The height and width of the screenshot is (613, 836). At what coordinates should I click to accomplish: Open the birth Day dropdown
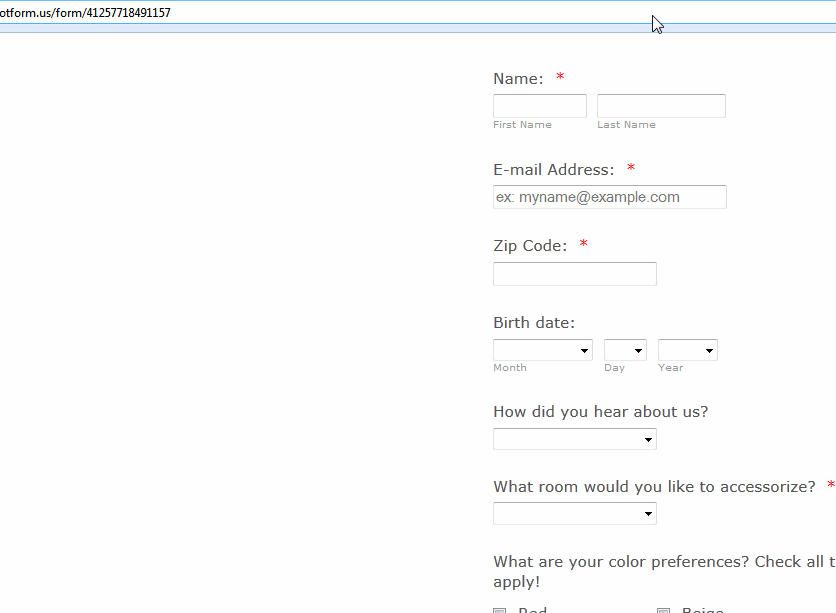click(x=624, y=349)
